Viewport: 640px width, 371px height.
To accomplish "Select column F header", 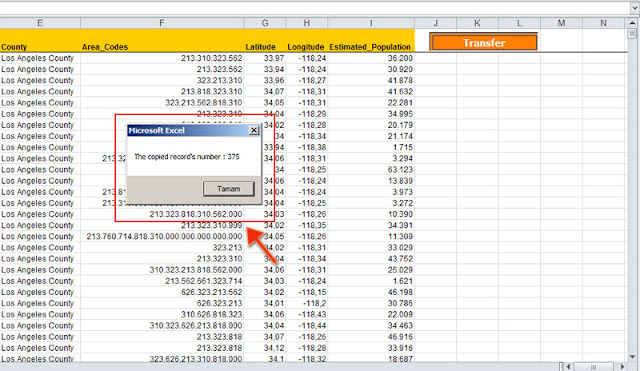I will click(162, 23).
